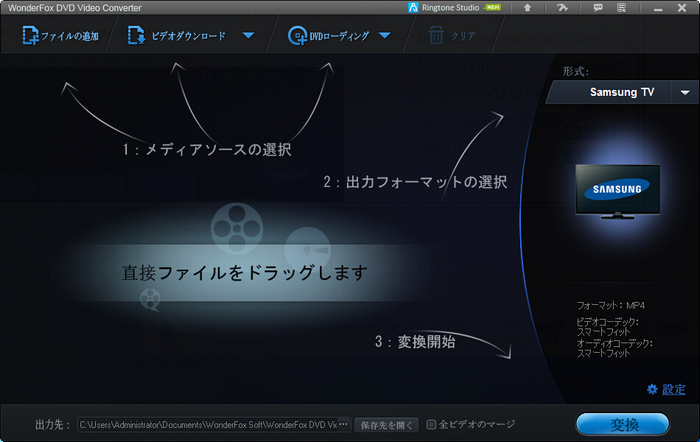Screen dimensions: 700x442
Task: Start conversion with the 変換 button
Action: click(623, 424)
